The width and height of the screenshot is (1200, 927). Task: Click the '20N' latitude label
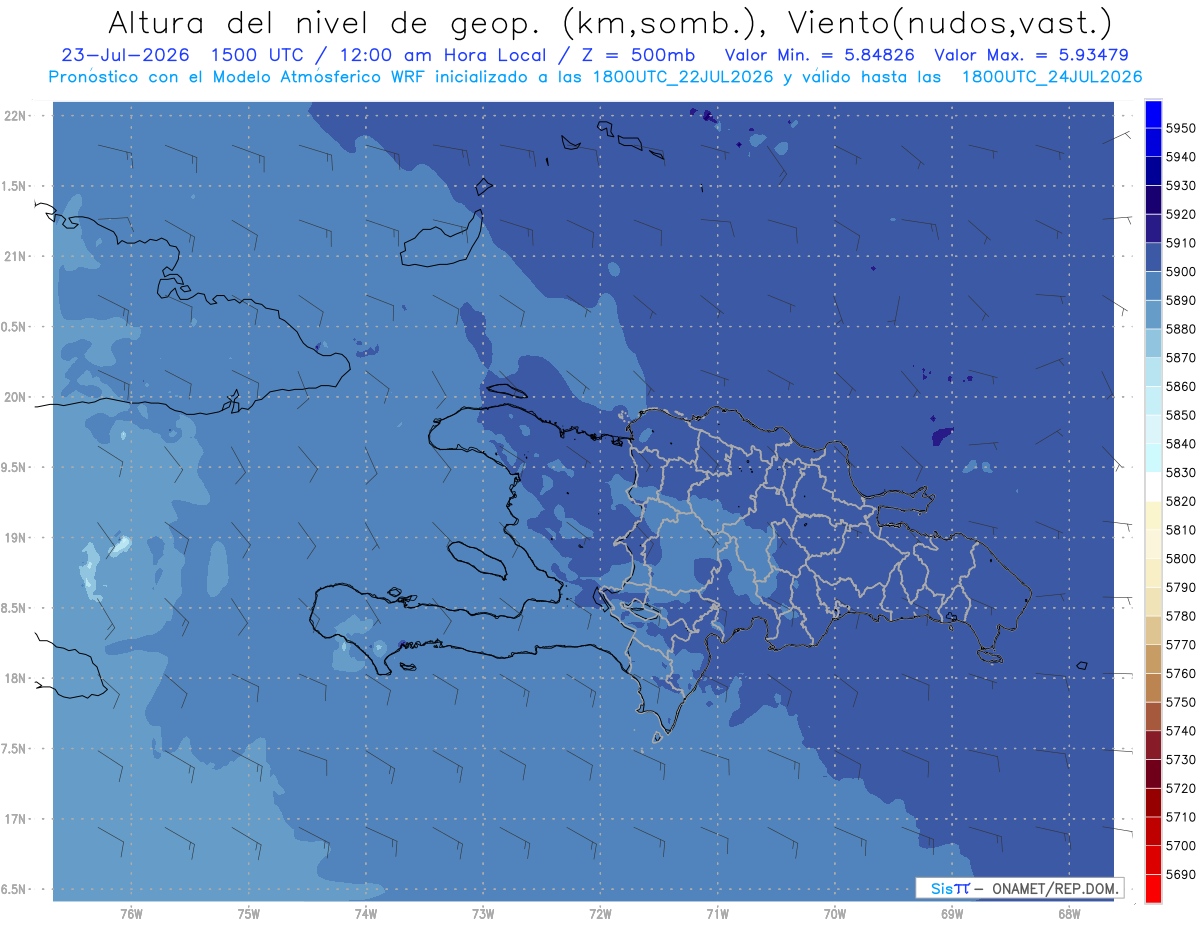coord(15,398)
